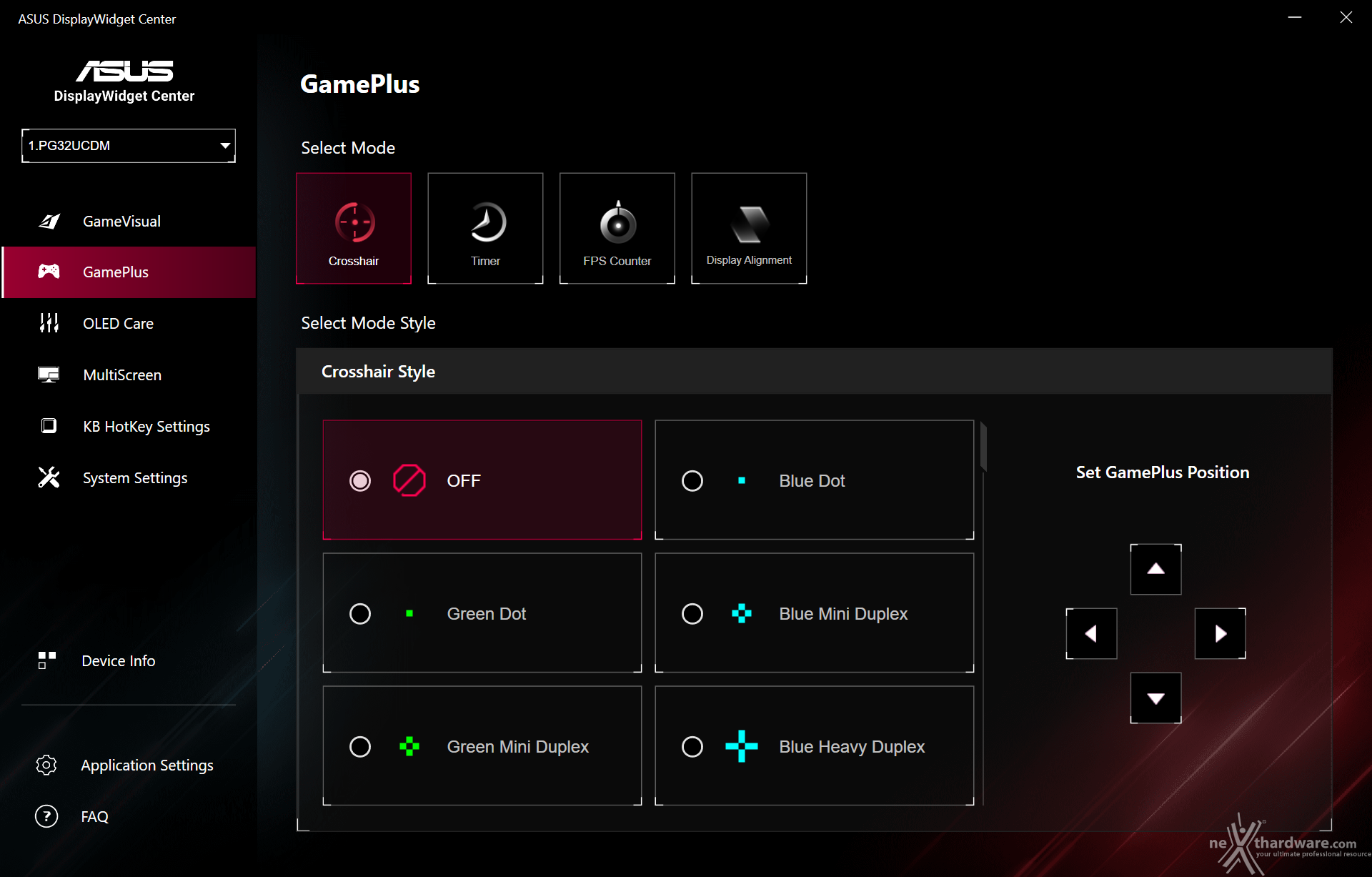Select the Green Dot radio button
The image size is (1372, 877).
pyautogui.click(x=360, y=614)
